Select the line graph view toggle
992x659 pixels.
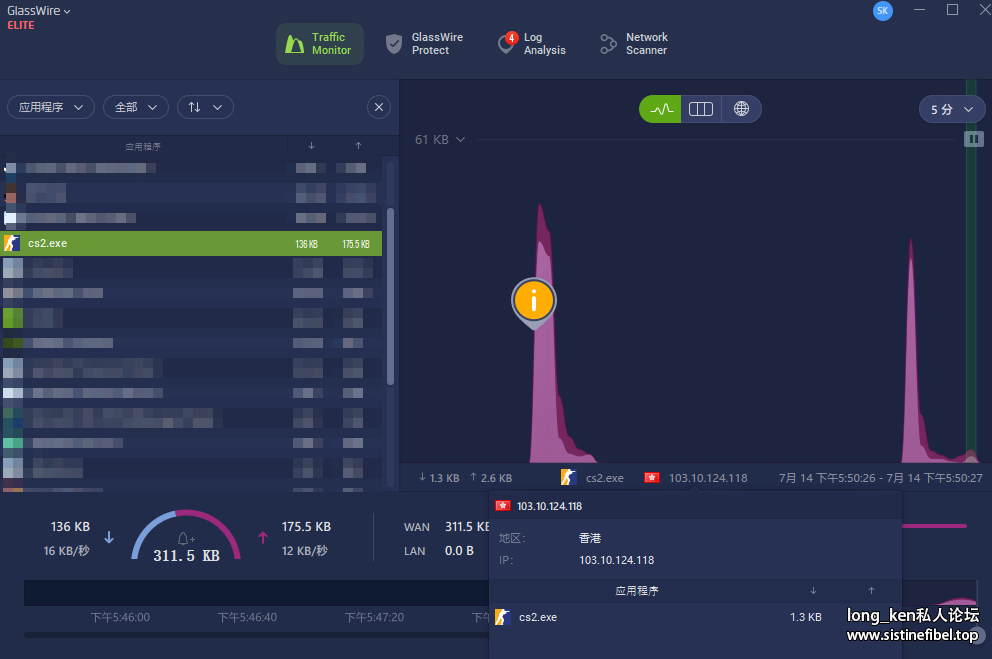(660, 109)
